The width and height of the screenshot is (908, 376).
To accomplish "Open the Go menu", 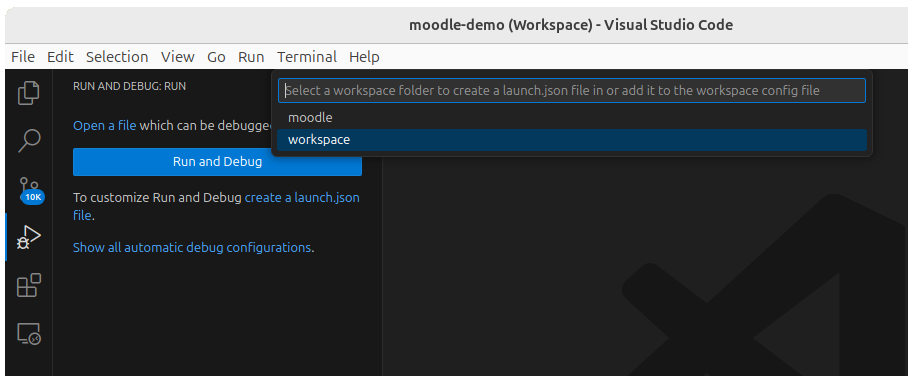I will tap(217, 57).
